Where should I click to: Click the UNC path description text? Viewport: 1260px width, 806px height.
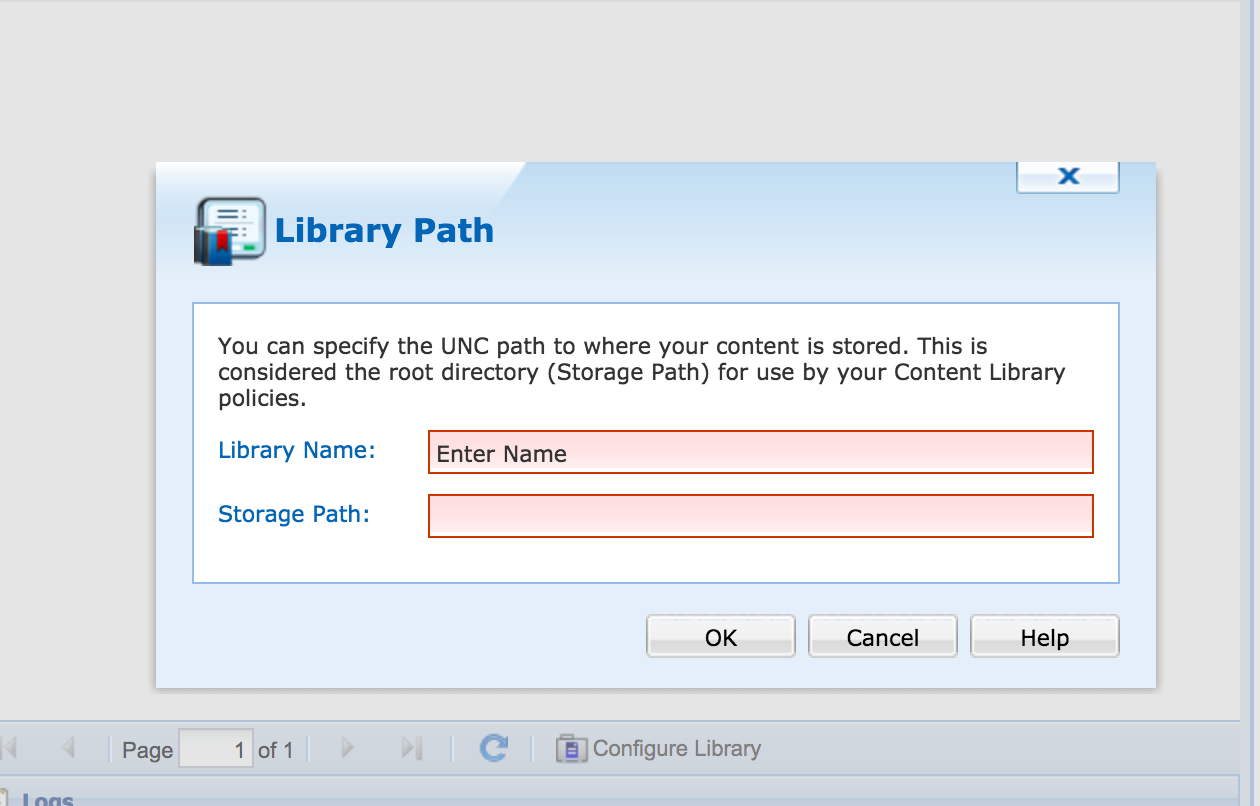(x=640, y=372)
